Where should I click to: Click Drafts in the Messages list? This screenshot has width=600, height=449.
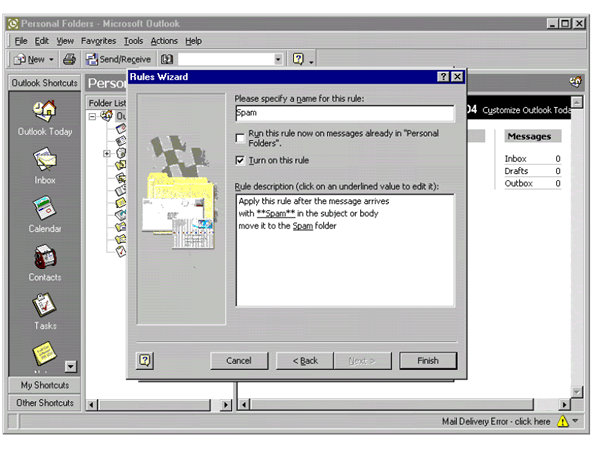click(x=516, y=171)
